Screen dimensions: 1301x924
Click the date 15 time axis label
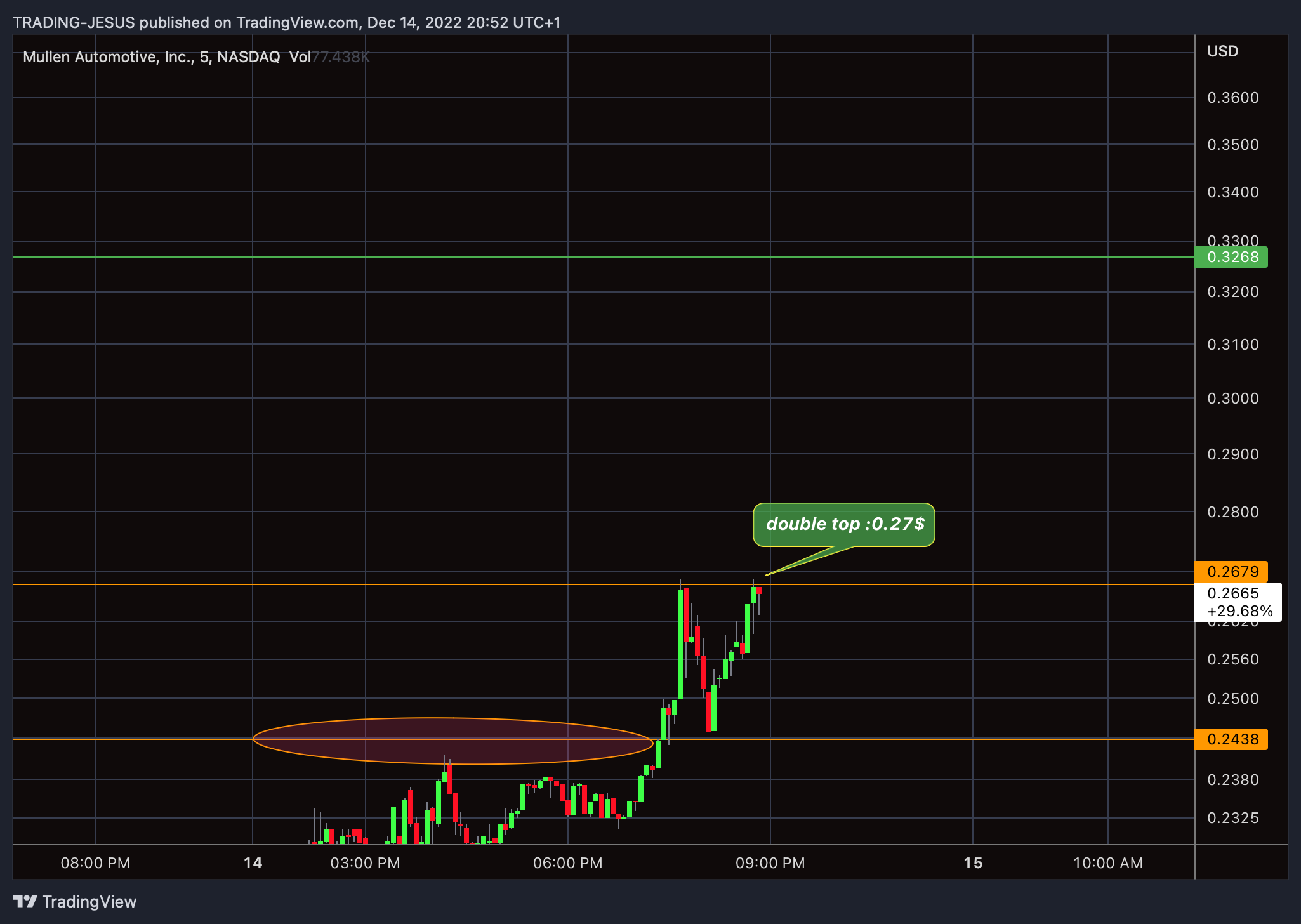pos(973,863)
